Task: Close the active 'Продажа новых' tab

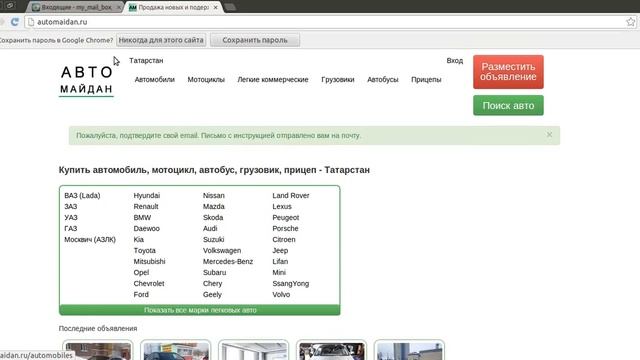Action: [x=216, y=7]
